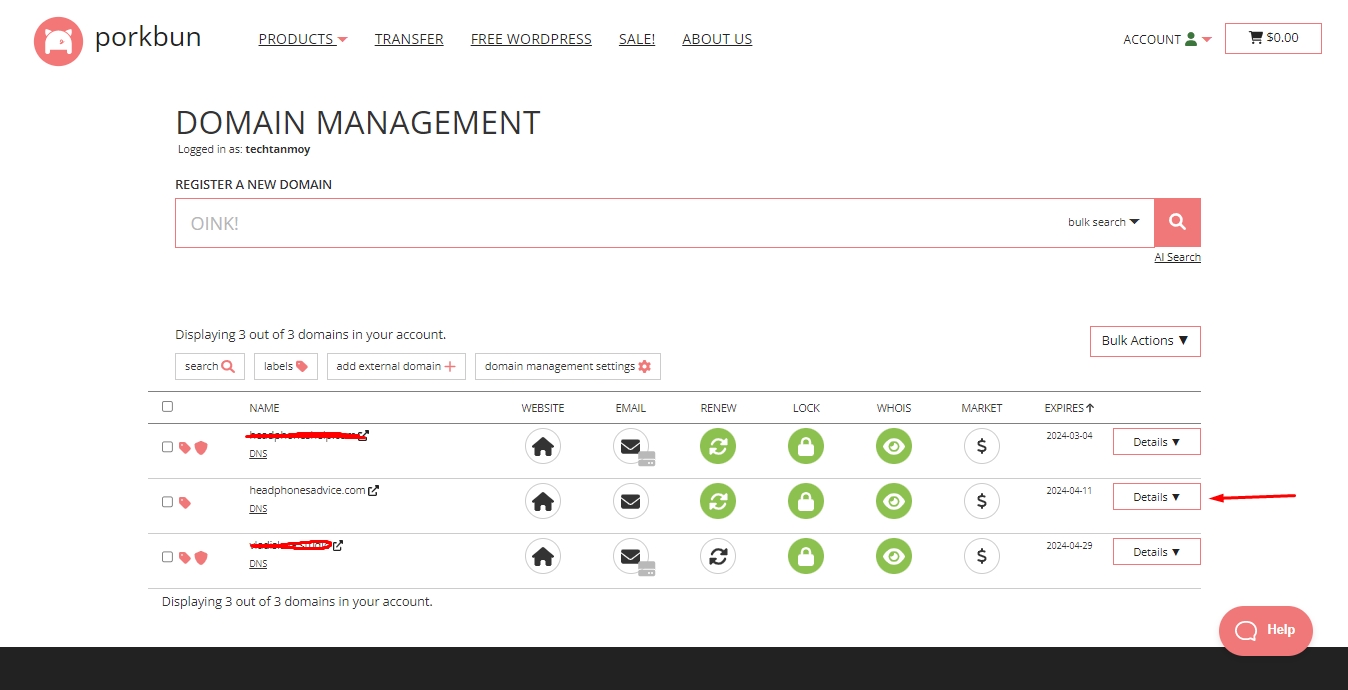Tick the checkbox for headphonesadvice.com row
Image resolution: width=1348 pixels, height=690 pixels.
167,502
